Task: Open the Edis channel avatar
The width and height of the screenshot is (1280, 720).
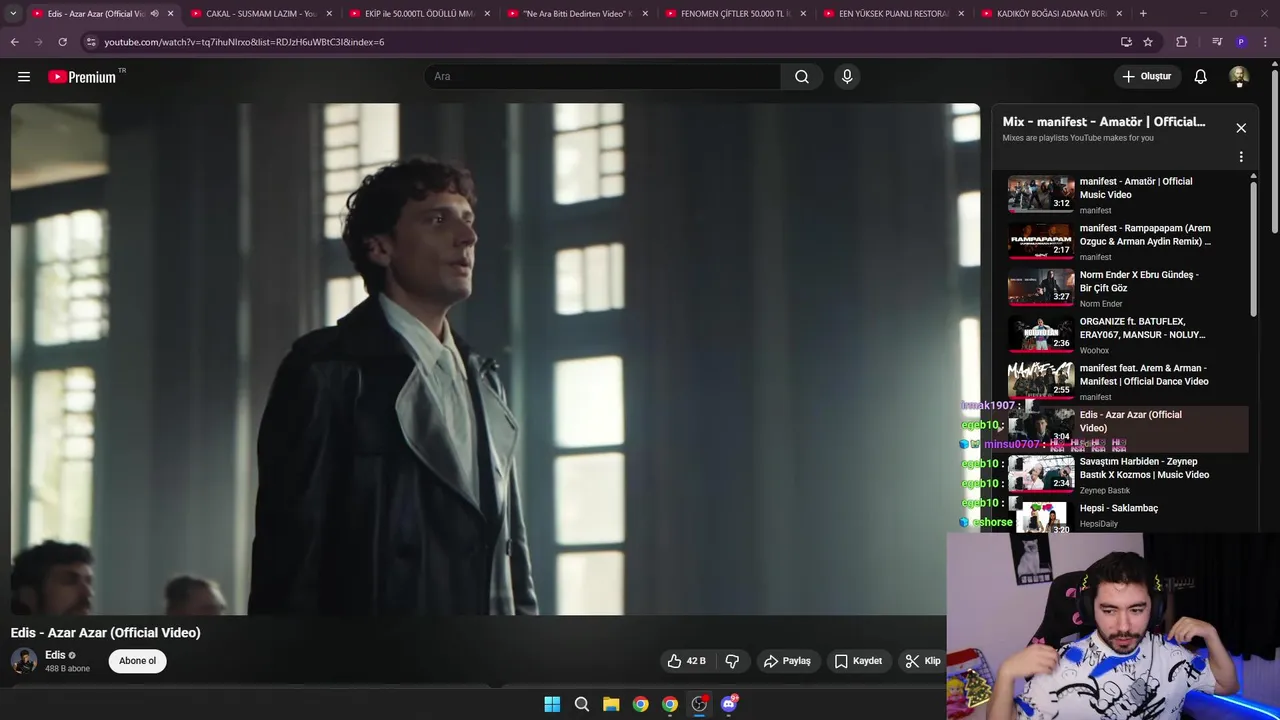Action: click(24, 660)
